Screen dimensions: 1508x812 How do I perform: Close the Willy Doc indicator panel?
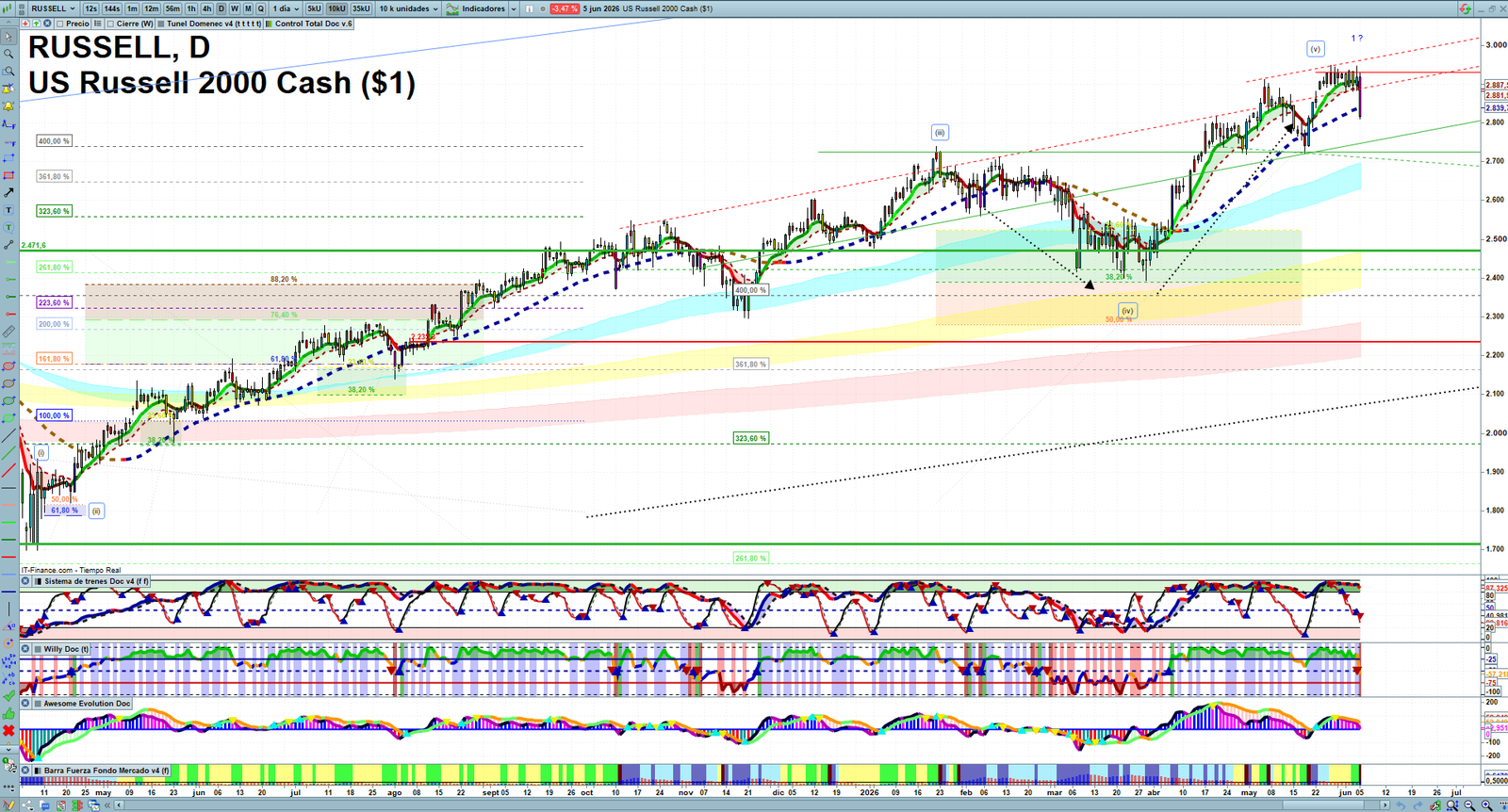coord(25,649)
